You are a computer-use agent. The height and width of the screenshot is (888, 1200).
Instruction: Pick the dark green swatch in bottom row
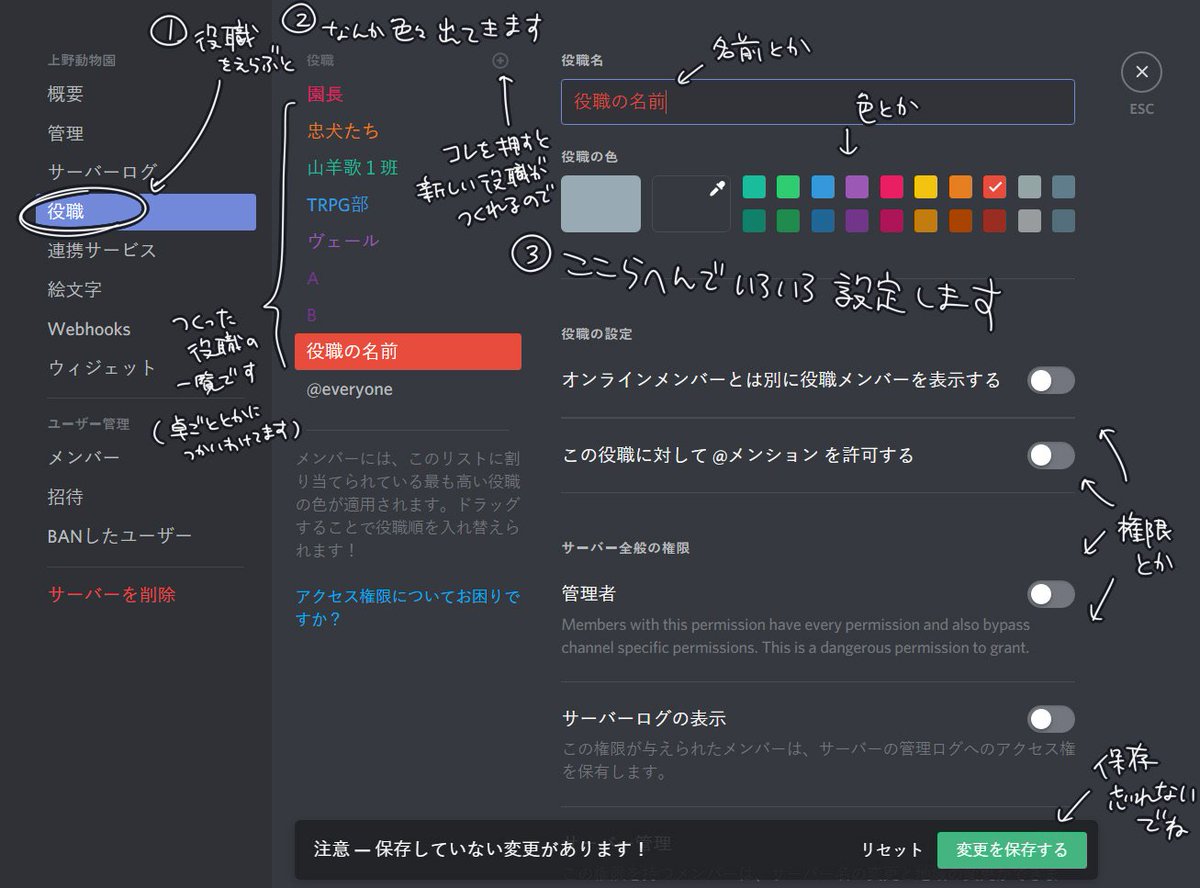[x=789, y=220]
